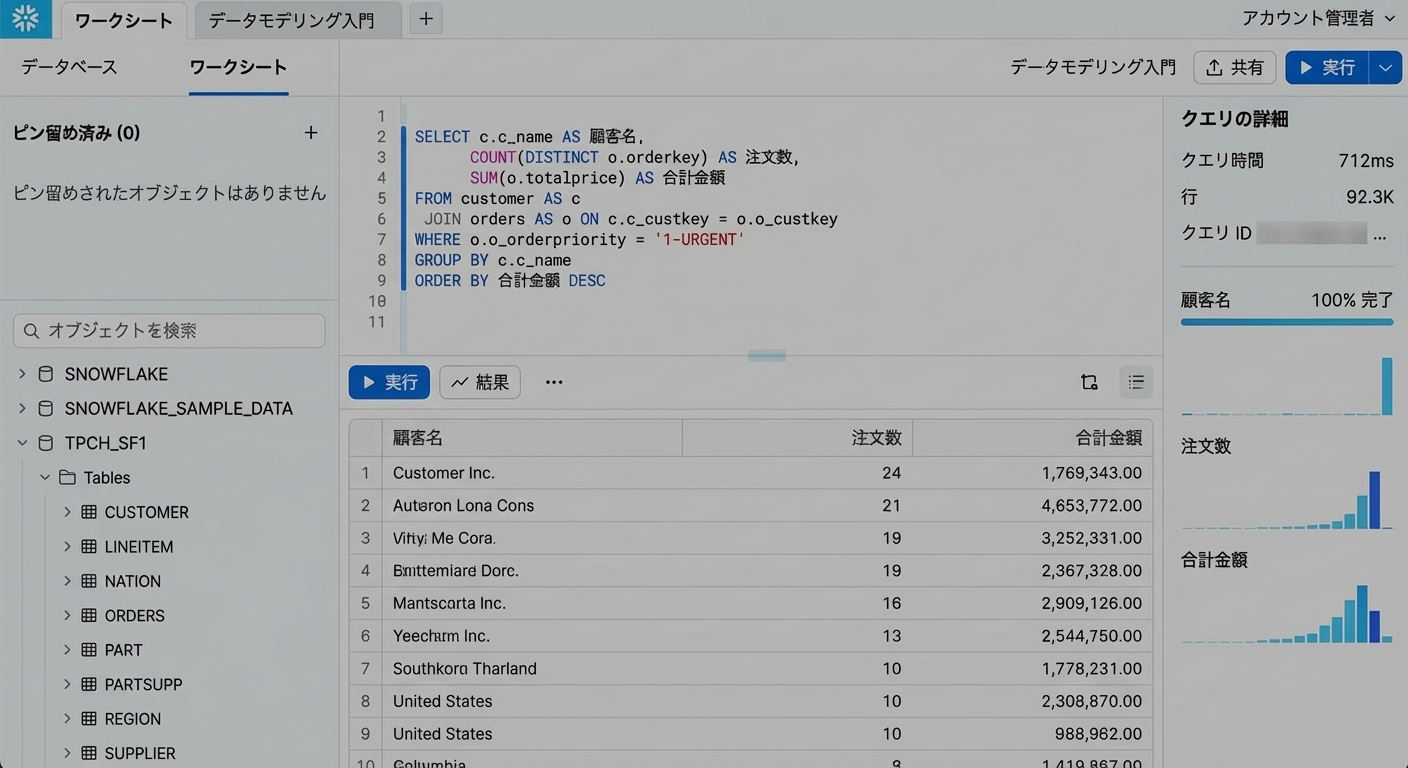1408x768 pixels.
Task: Click the SUPPLIER table icon
Action: click(x=88, y=753)
